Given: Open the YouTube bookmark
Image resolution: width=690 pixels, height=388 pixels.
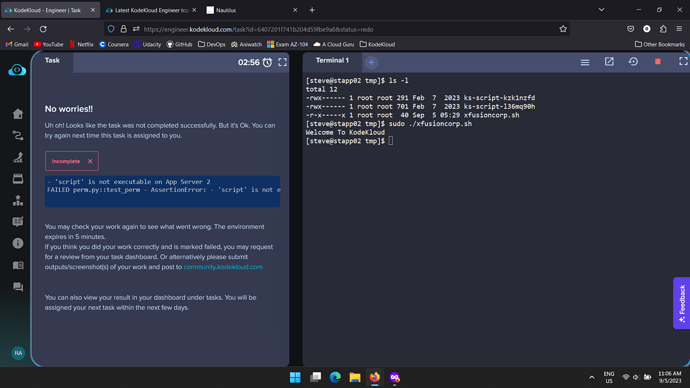Looking at the screenshot, I should click(x=48, y=44).
